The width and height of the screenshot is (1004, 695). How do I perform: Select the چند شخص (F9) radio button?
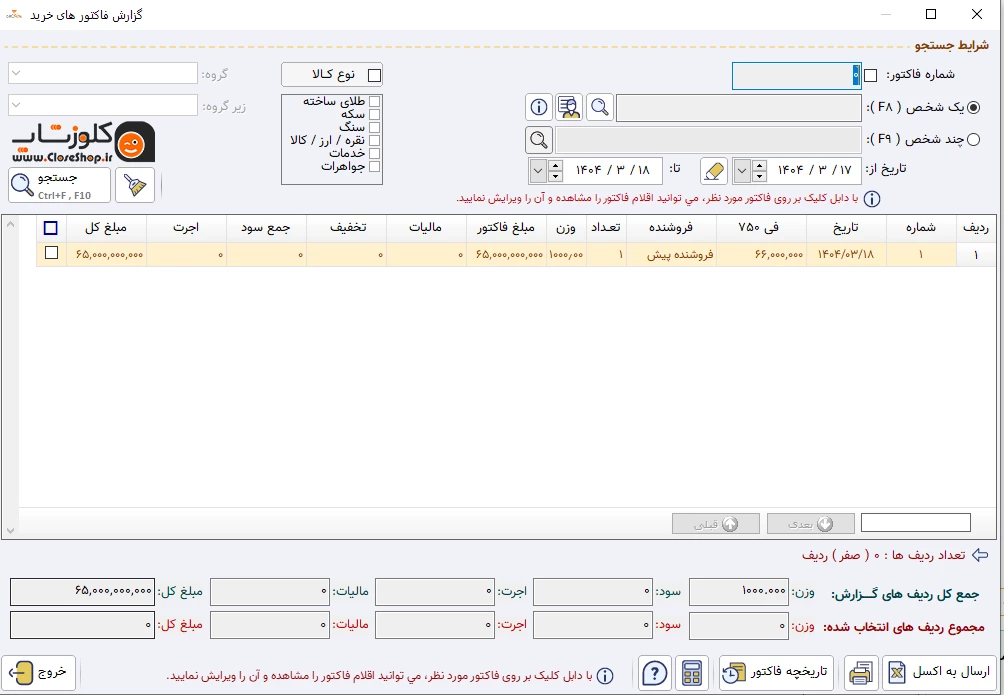973,139
